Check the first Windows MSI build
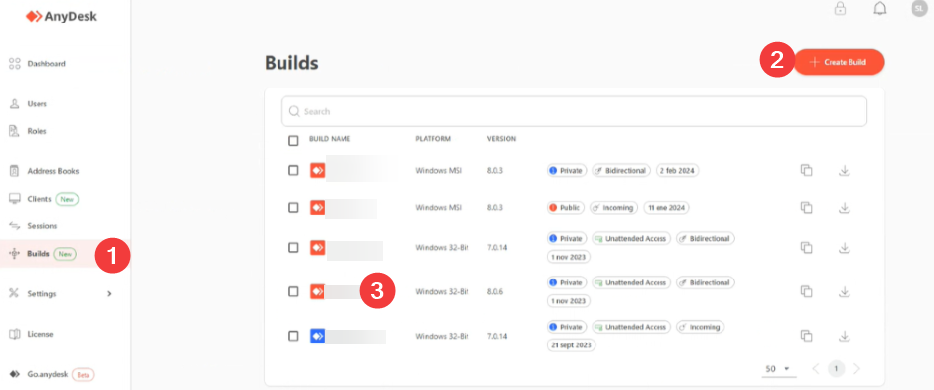Screen dimensions: 934x390 coord(293,170)
